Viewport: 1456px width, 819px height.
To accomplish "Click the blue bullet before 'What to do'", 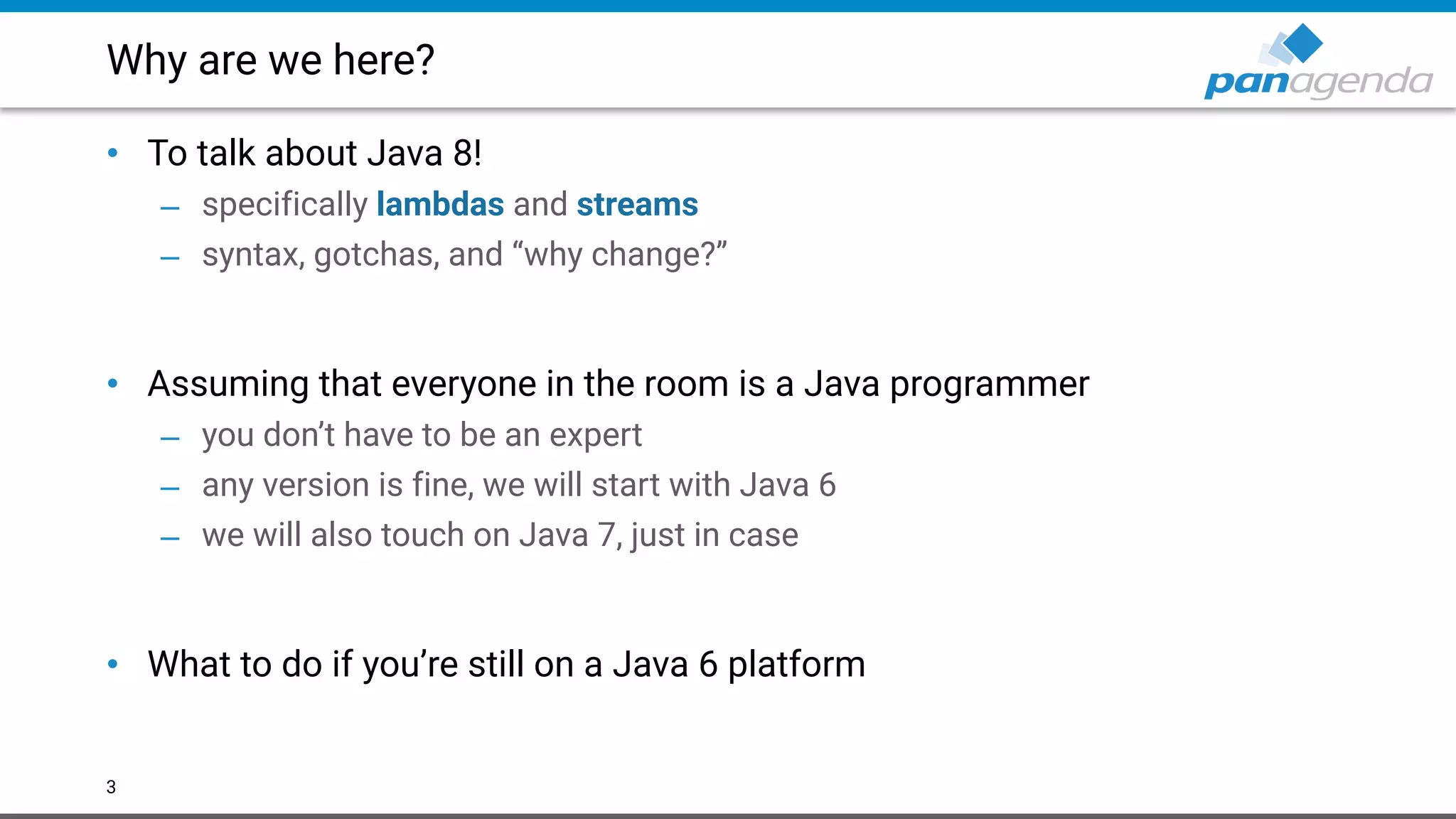I will pyautogui.click(x=112, y=664).
